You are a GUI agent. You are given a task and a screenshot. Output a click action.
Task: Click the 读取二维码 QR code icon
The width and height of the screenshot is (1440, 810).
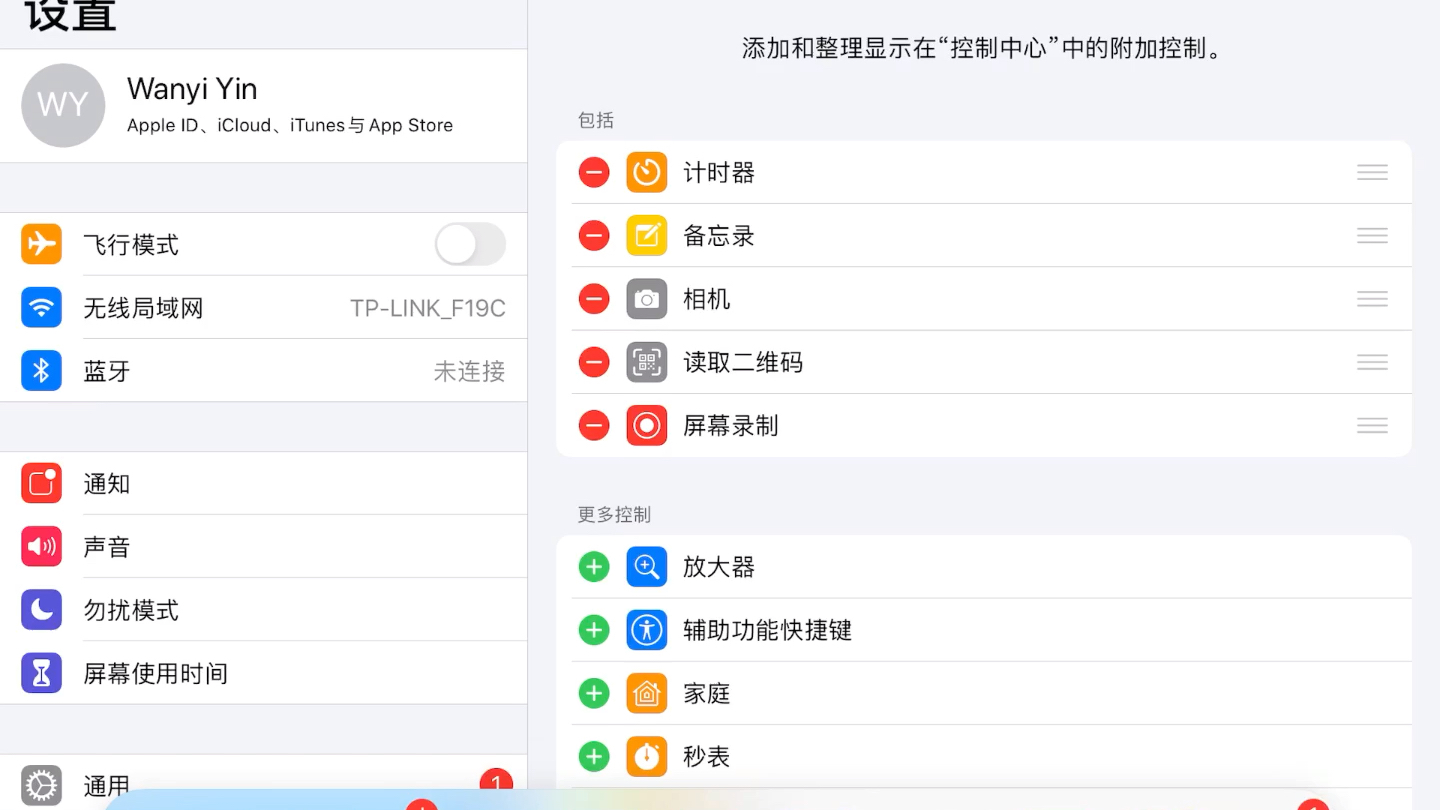(x=647, y=362)
